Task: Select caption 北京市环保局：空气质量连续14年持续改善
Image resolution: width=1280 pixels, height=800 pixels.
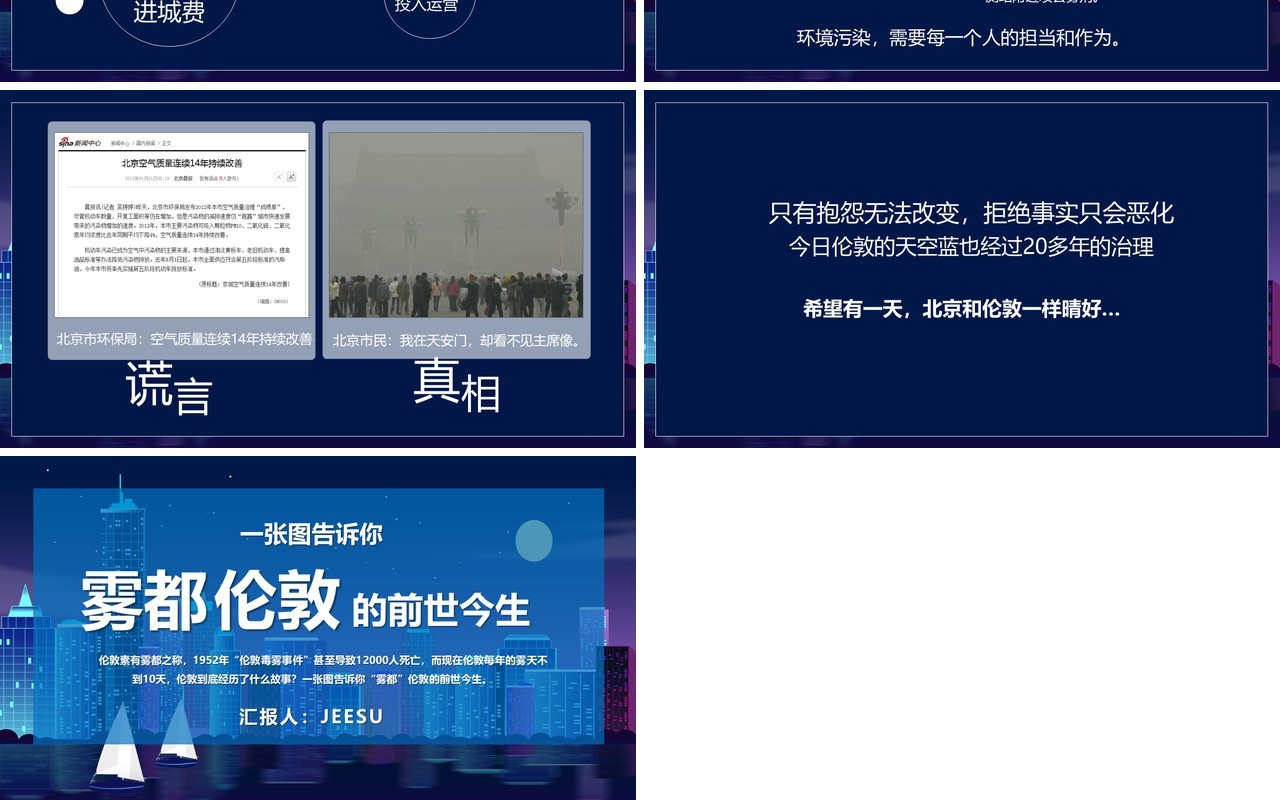Action: (184, 339)
